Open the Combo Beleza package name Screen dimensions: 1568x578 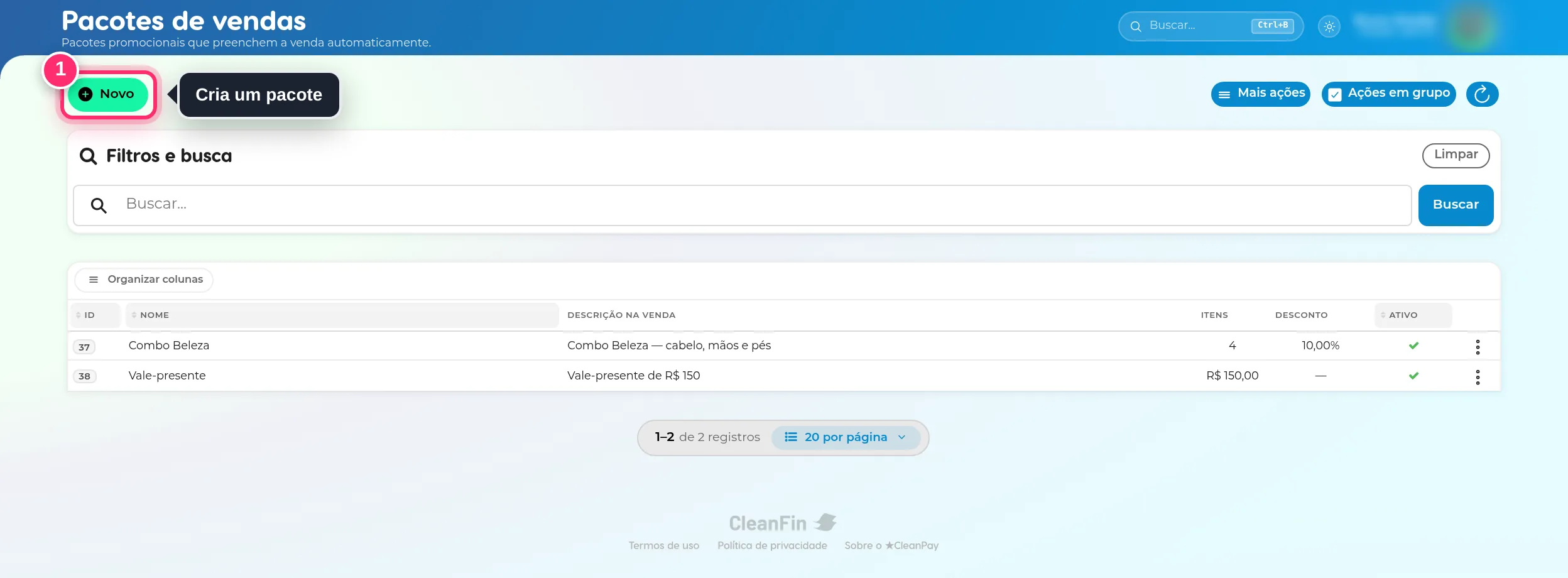[x=168, y=346]
